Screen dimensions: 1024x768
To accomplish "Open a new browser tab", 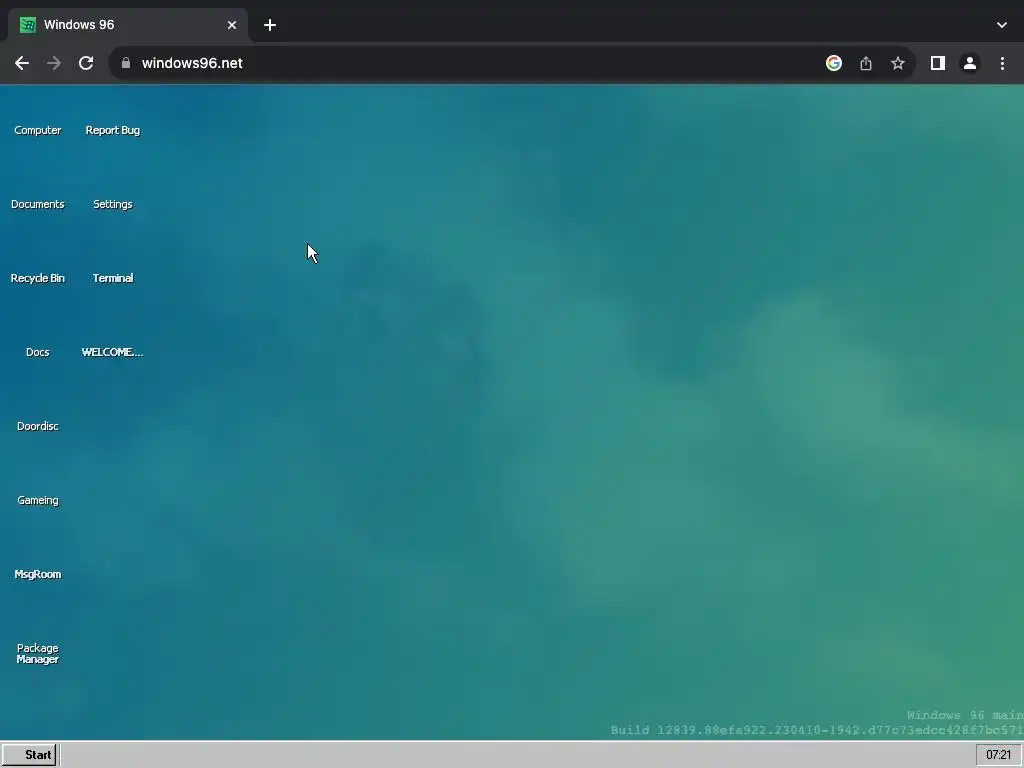I will coord(270,25).
